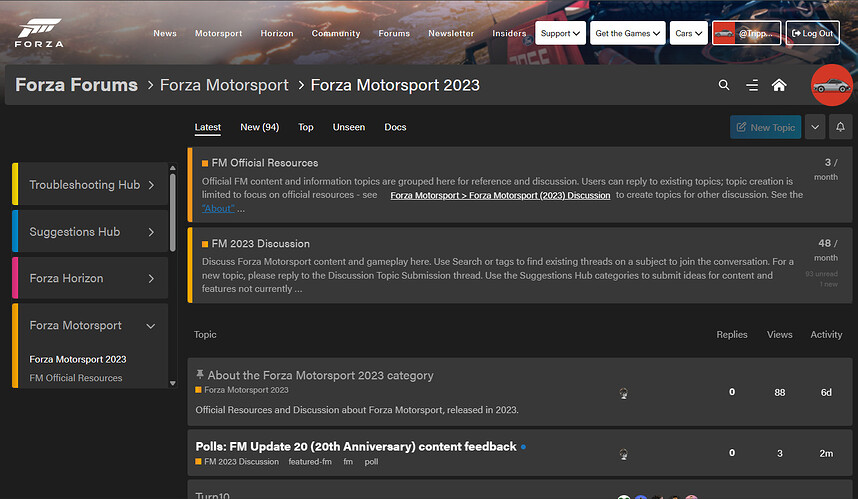Click the Forza logo in header
The height and width of the screenshot is (499, 858).
click(39, 33)
